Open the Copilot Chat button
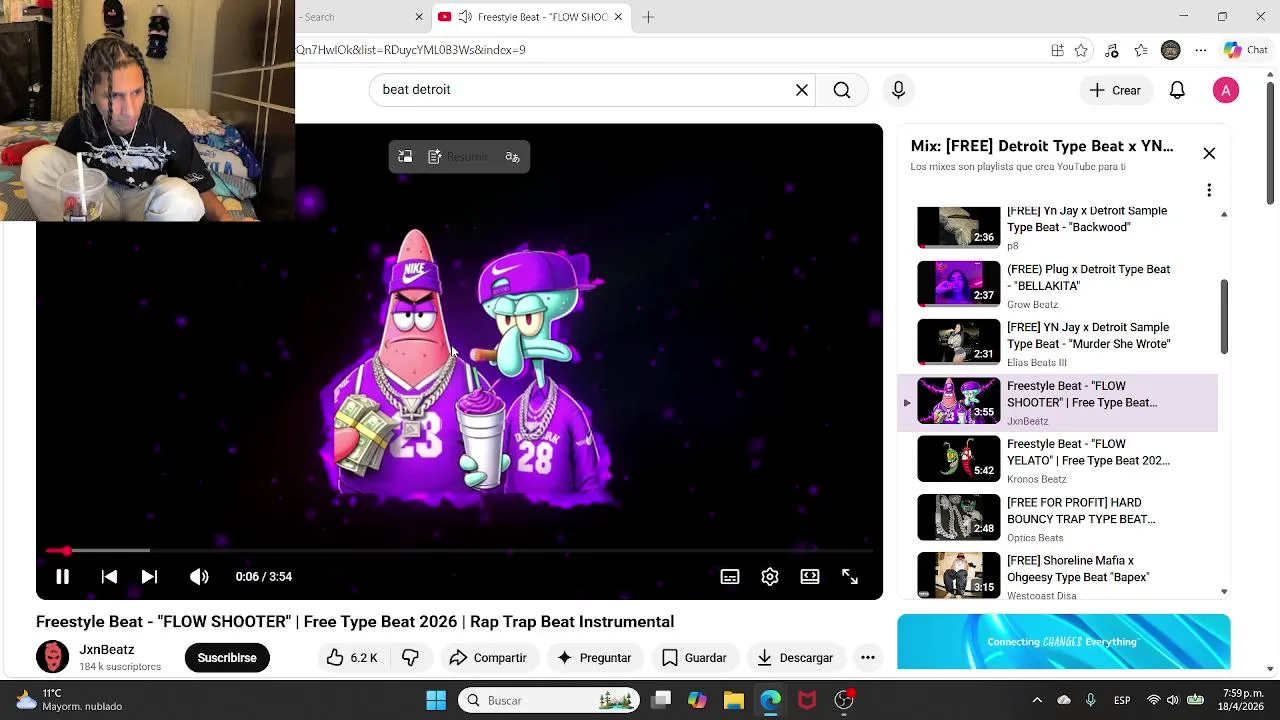 coord(1246,51)
